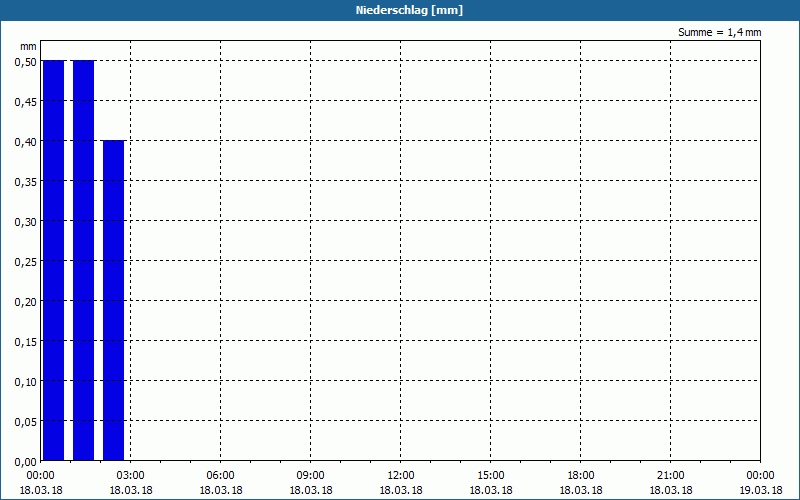800x500 pixels.
Task: Click the second blue precipitation bar
Action: 83,260
